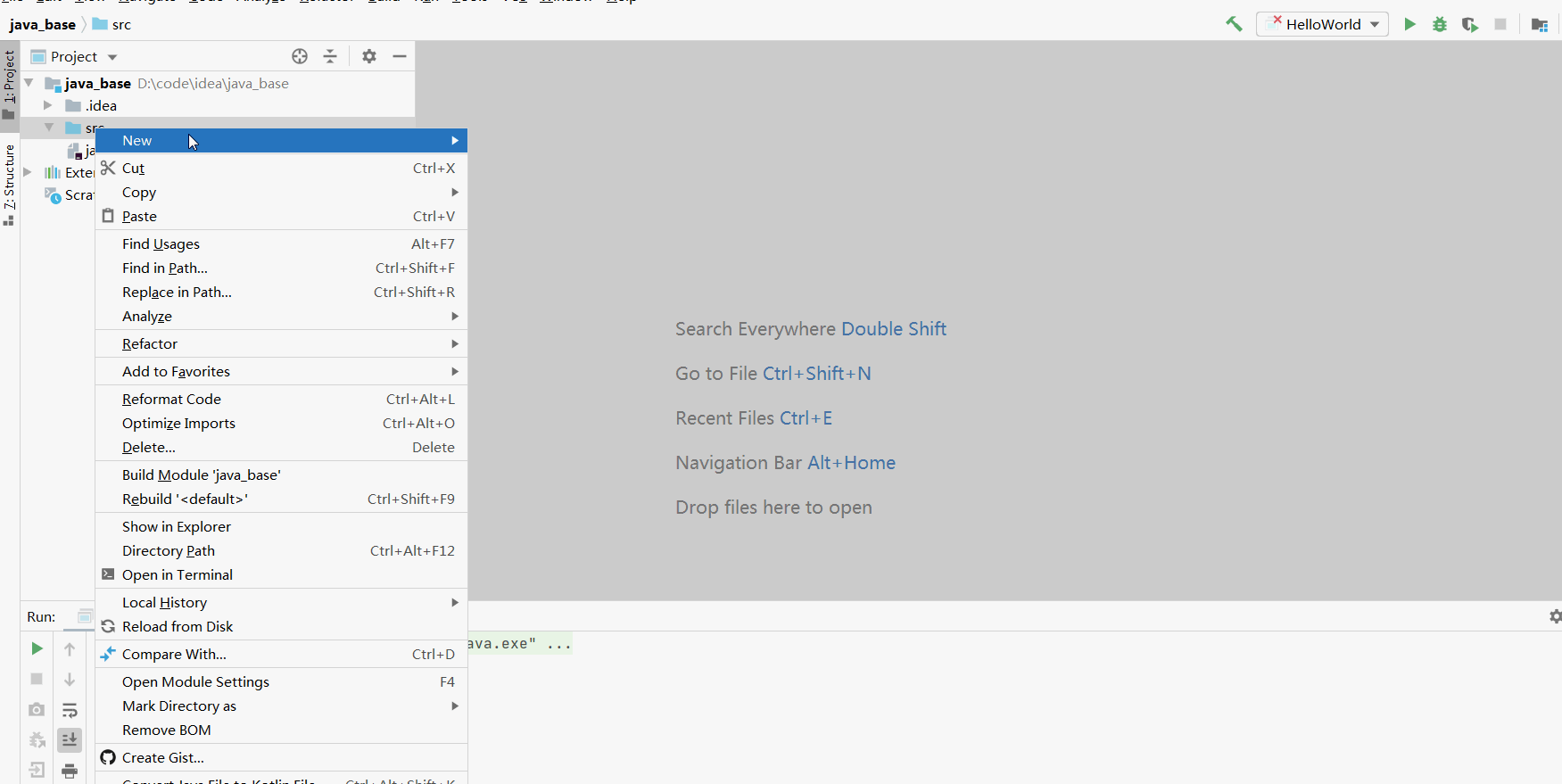Collapse the src folder arrow
This screenshot has width=1562, height=784.
click(49, 128)
